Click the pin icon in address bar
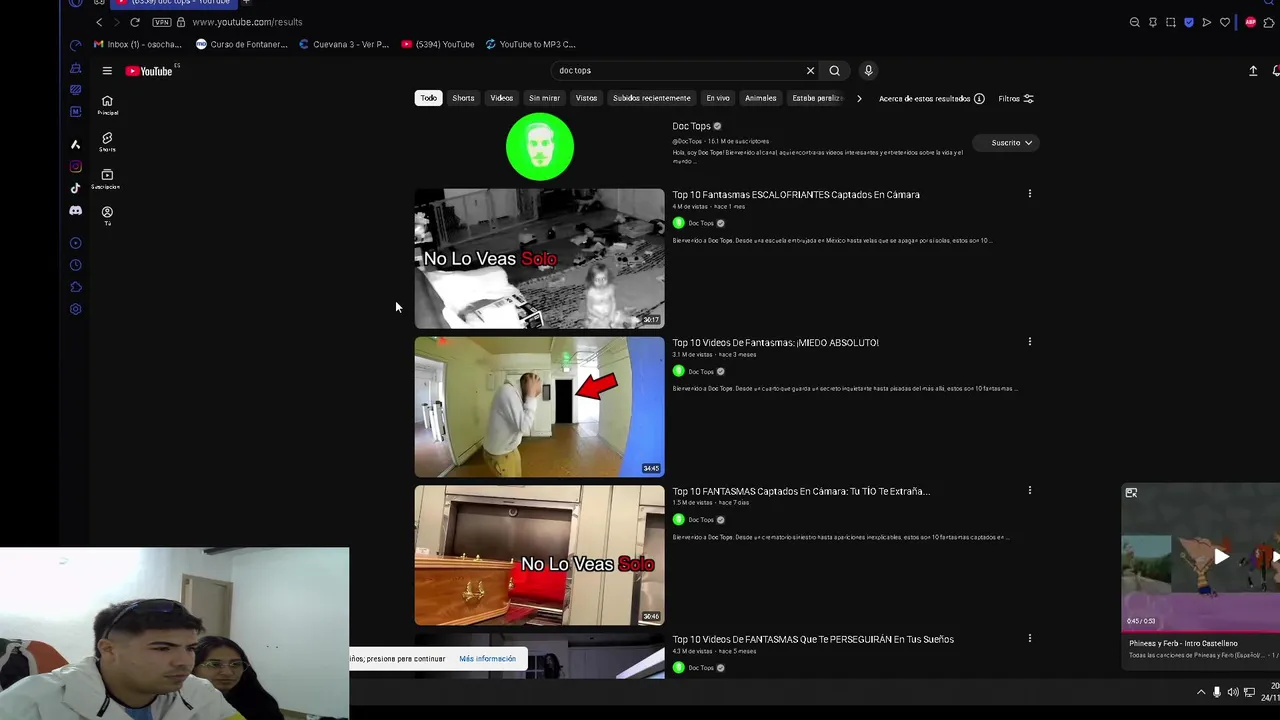This screenshot has width=1280, height=720. pyautogui.click(x=1153, y=22)
